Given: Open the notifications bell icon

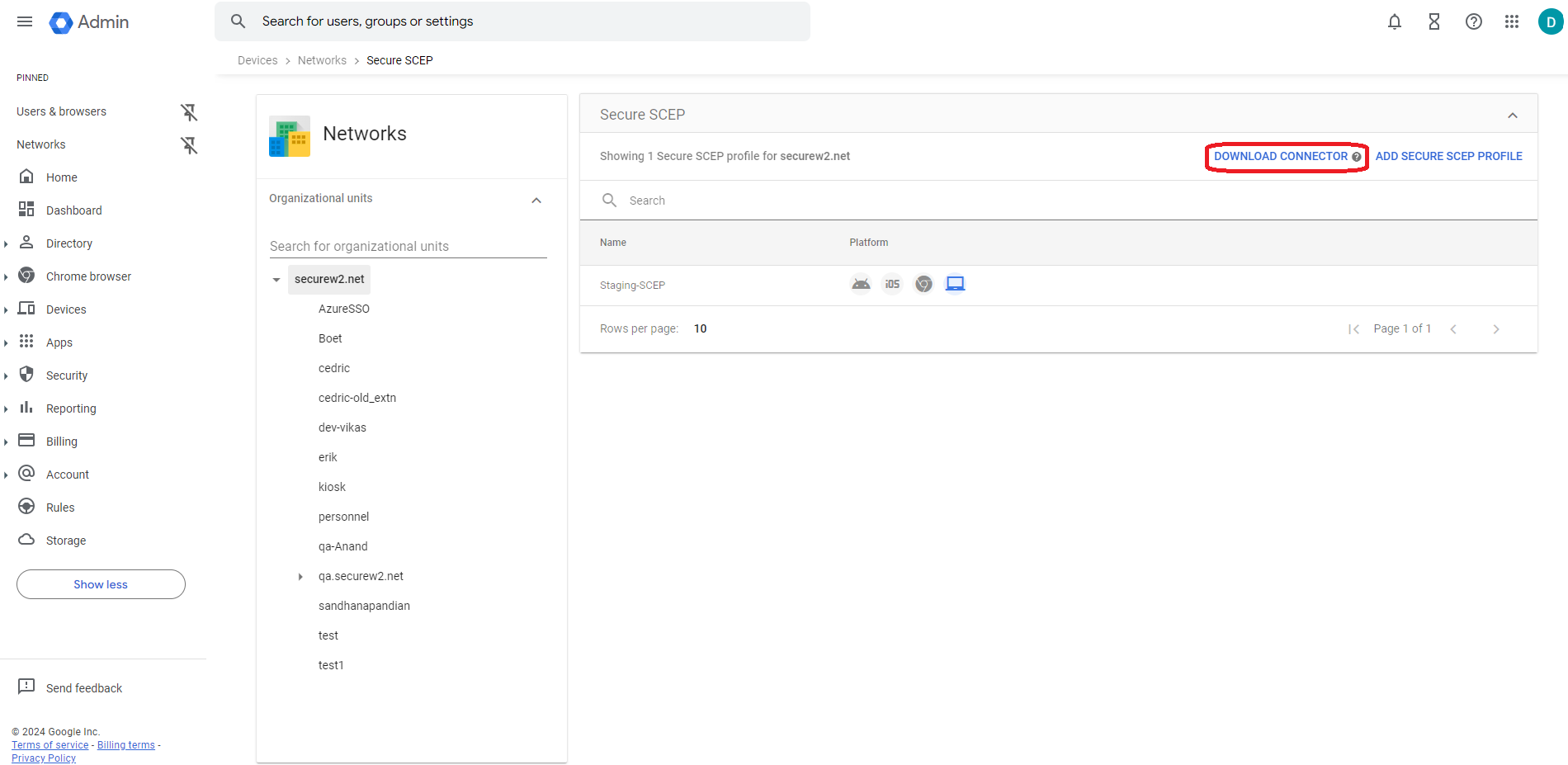Looking at the screenshot, I should 1394,22.
